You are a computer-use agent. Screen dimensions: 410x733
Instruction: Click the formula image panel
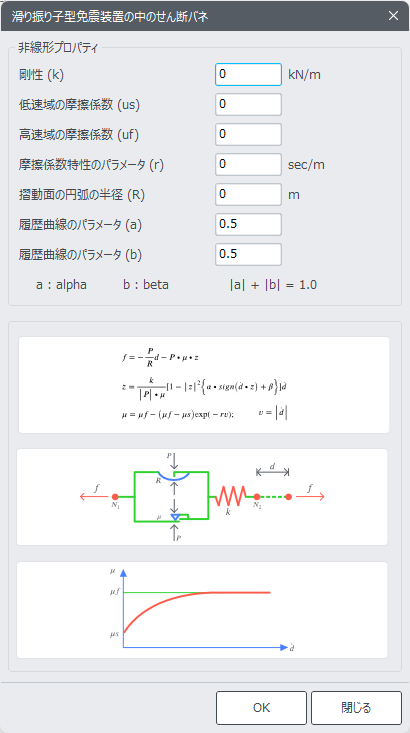(204, 385)
